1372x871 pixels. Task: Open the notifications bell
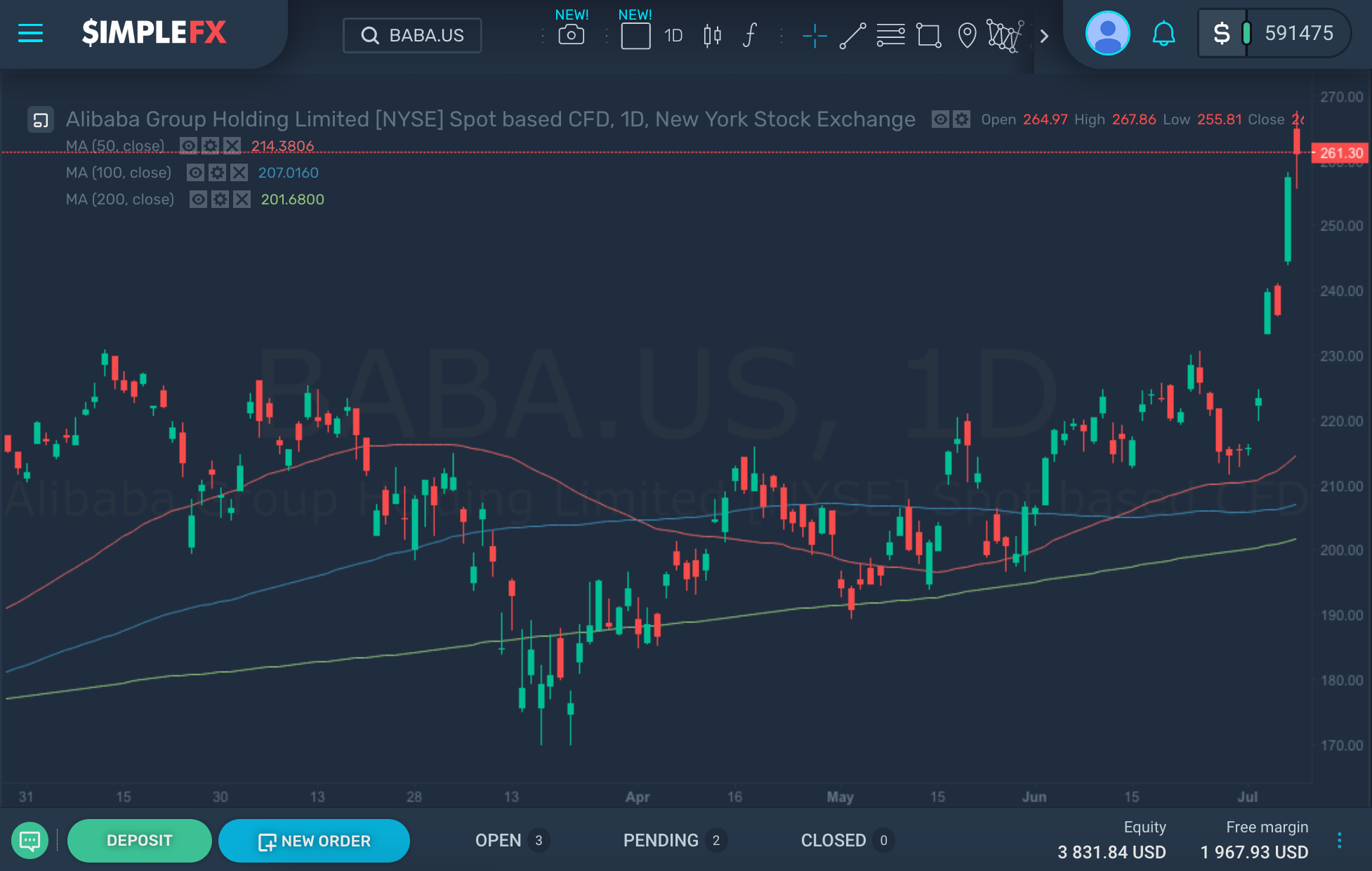[1163, 34]
